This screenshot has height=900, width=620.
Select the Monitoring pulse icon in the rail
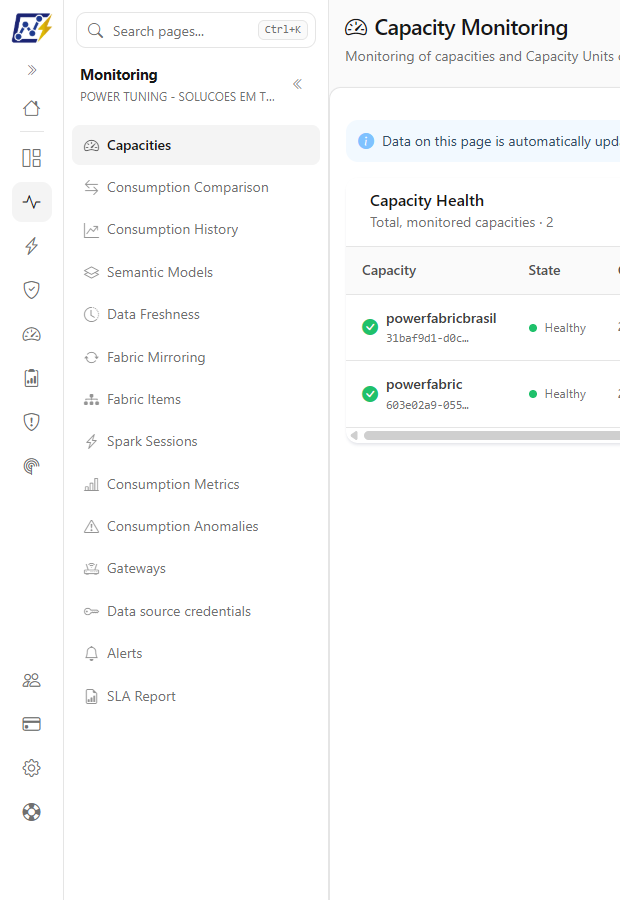coord(32,202)
